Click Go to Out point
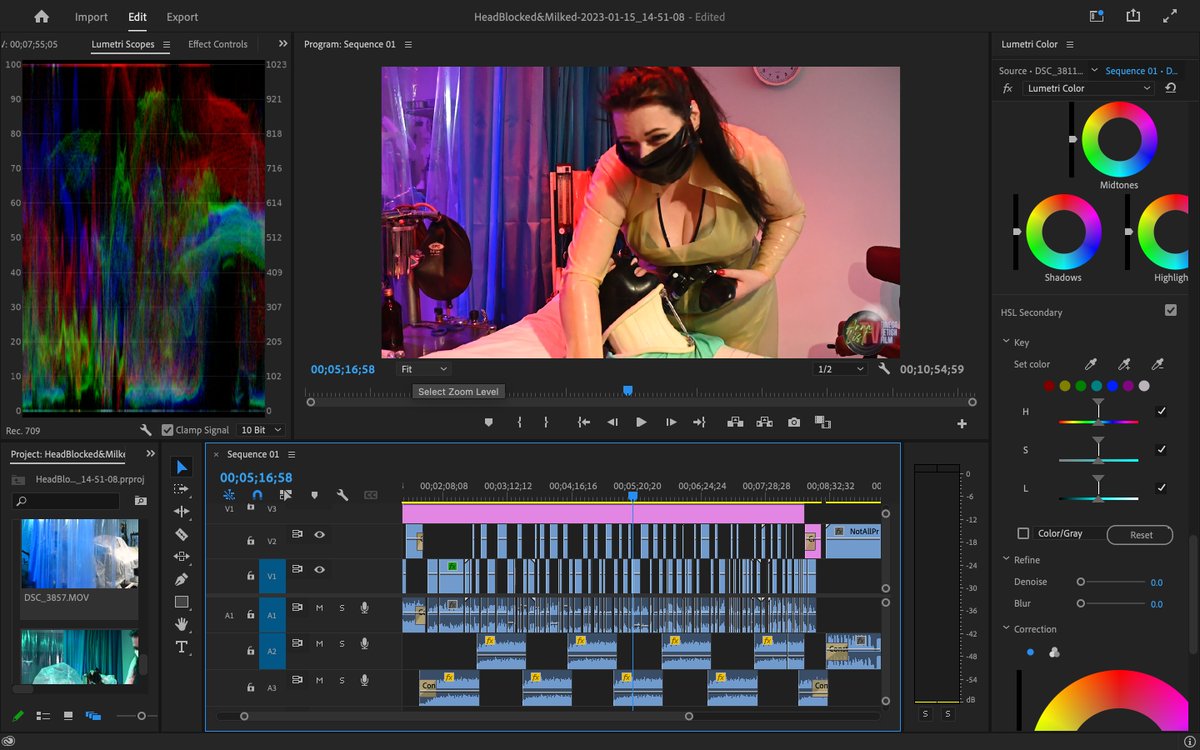 699,422
